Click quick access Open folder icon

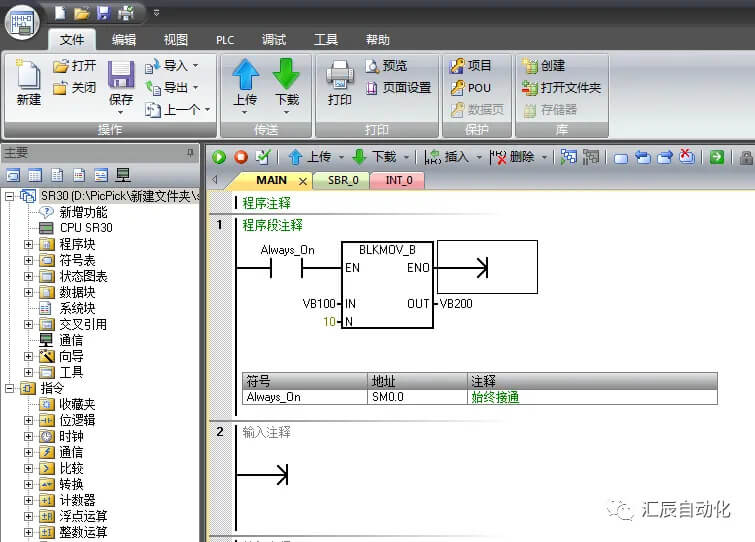pyautogui.click(x=82, y=13)
